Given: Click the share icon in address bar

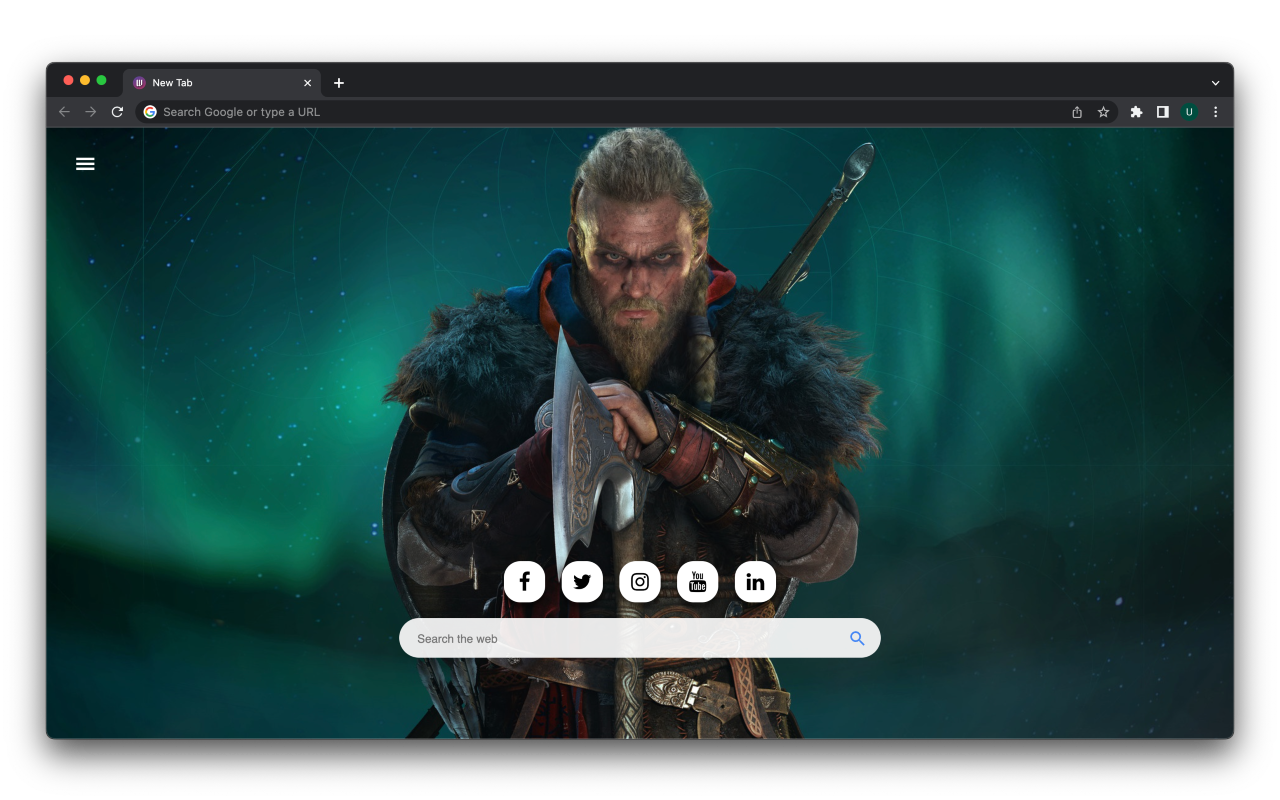Looking at the screenshot, I should click(x=1077, y=112).
